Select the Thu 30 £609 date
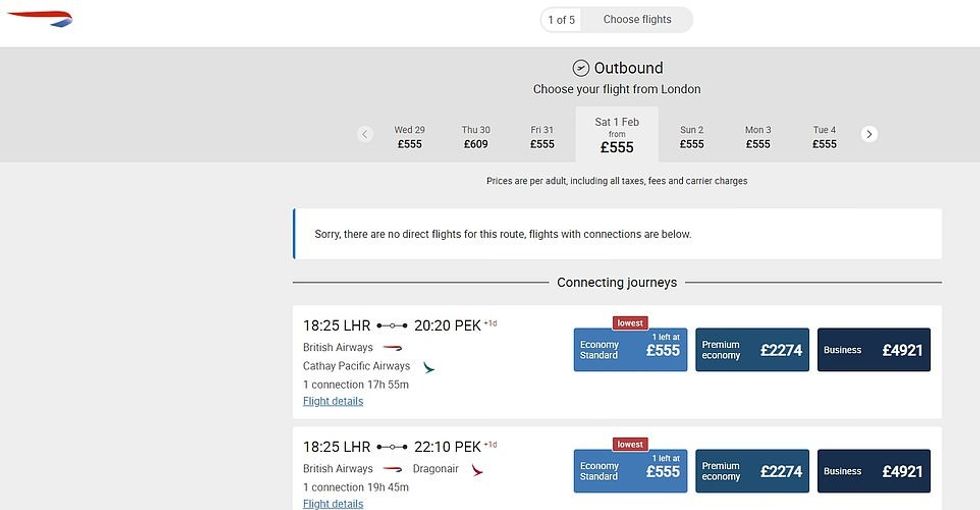This screenshot has height=510, width=980. pyautogui.click(x=476, y=137)
